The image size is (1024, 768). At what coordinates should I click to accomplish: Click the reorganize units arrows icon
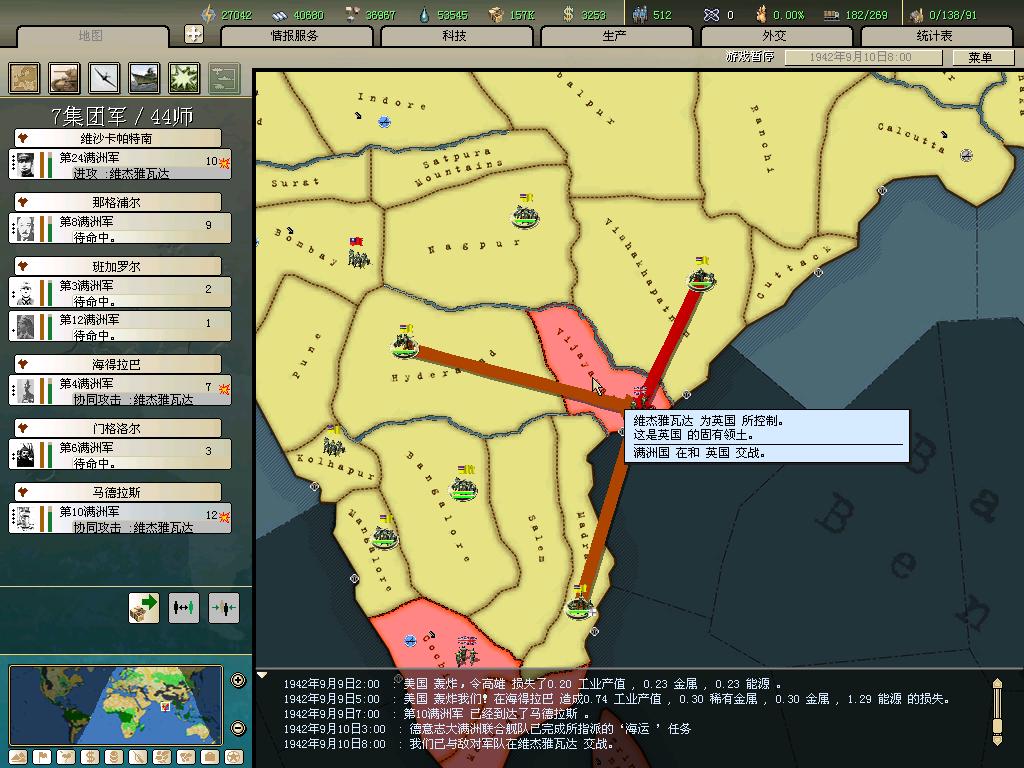[184, 607]
